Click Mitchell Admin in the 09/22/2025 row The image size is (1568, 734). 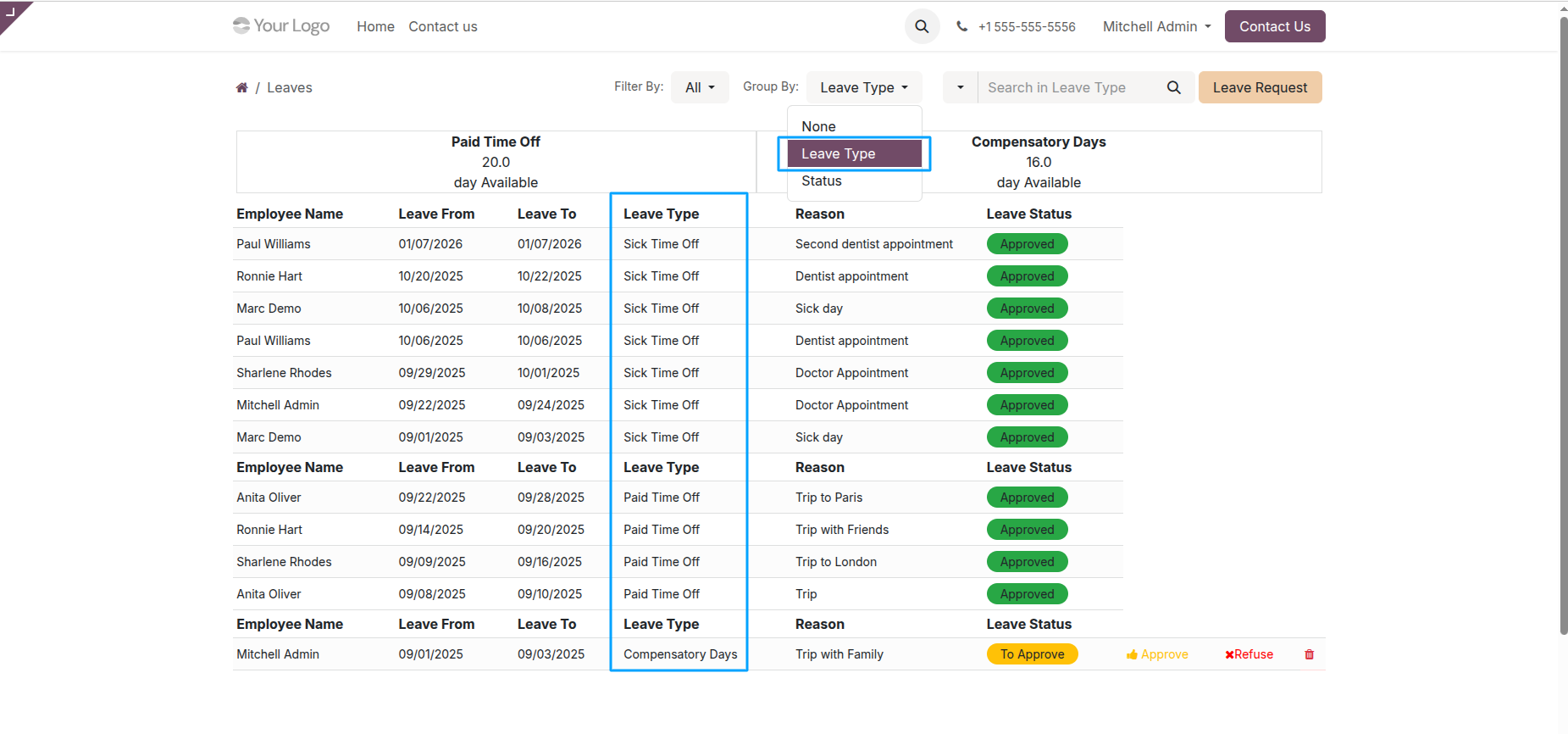tap(278, 405)
